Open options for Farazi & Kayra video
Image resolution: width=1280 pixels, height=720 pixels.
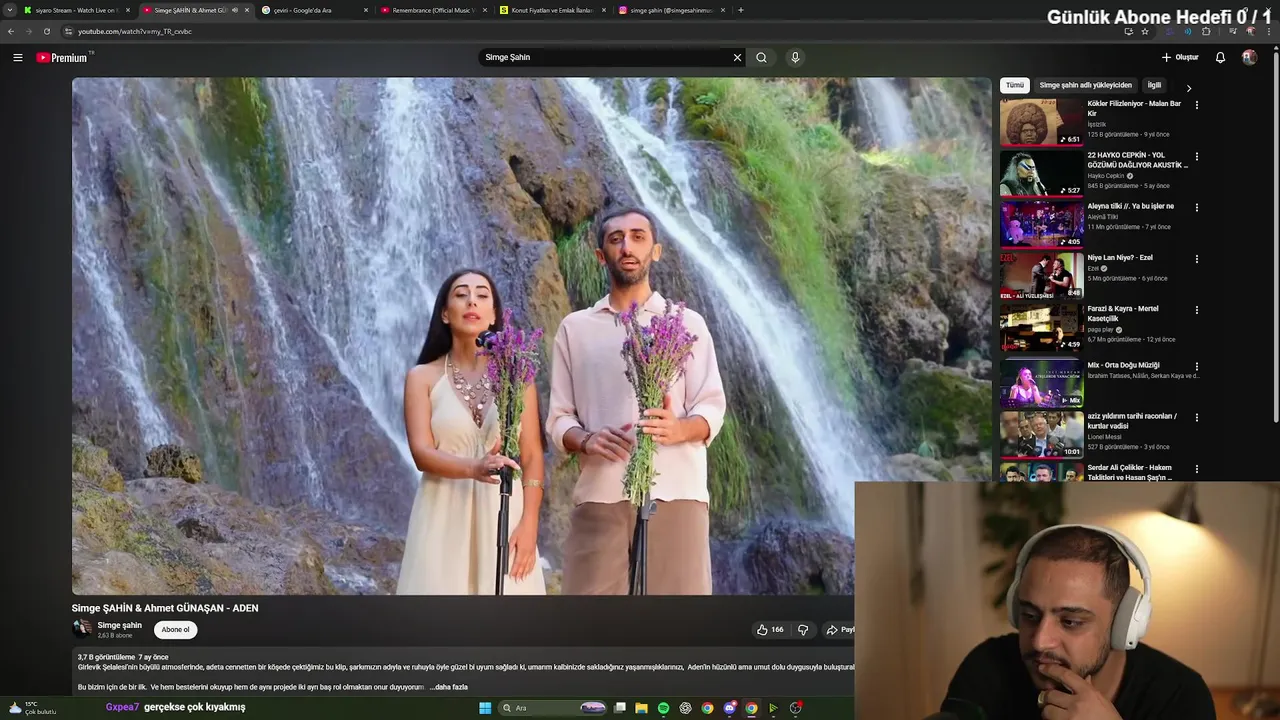click(1196, 310)
